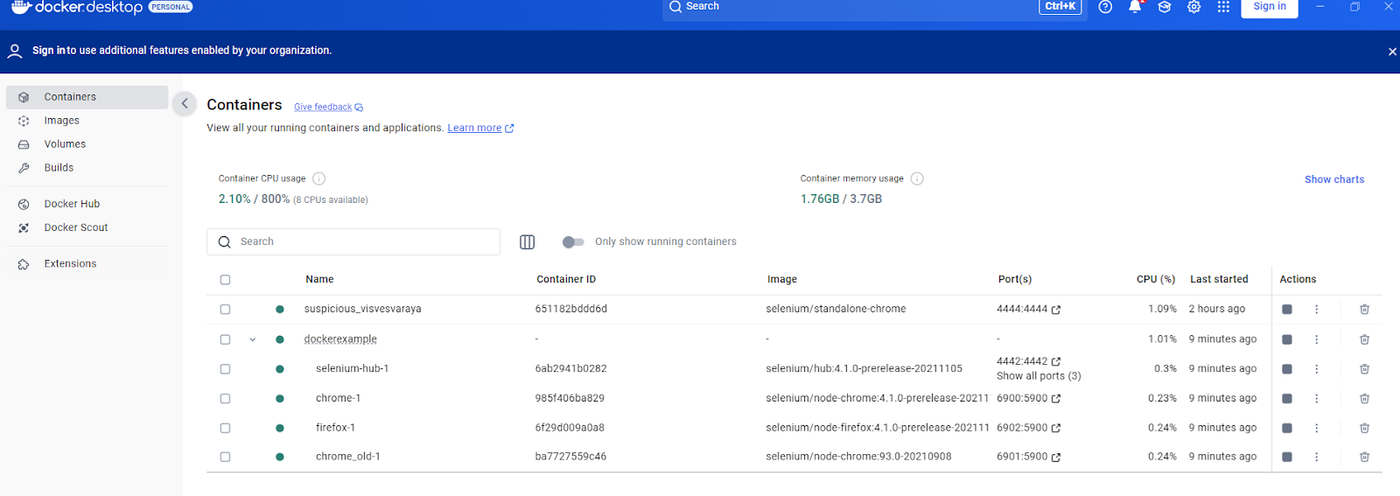Open port 4442:4442 link
This screenshot has height=496, width=1400.
pos(1028,361)
